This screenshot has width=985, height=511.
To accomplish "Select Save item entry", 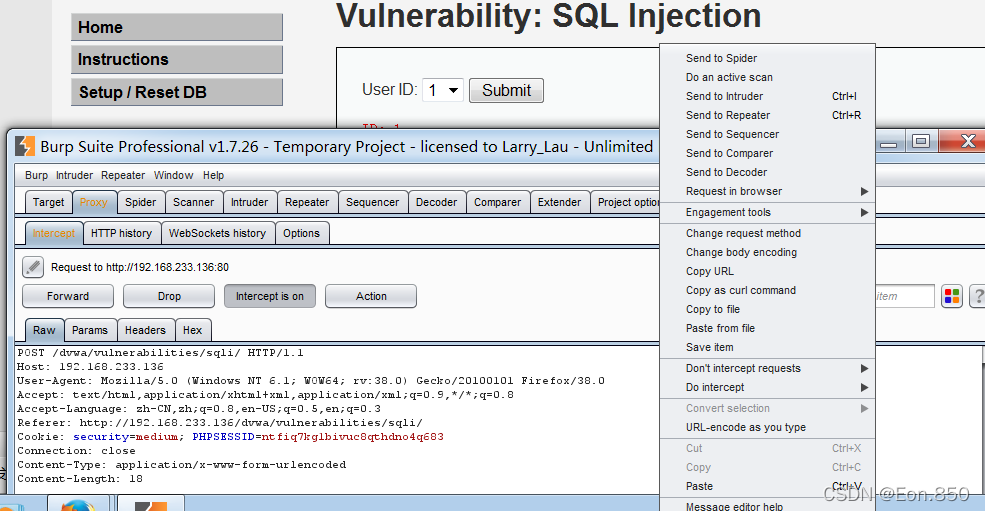I will click(x=767, y=347).
